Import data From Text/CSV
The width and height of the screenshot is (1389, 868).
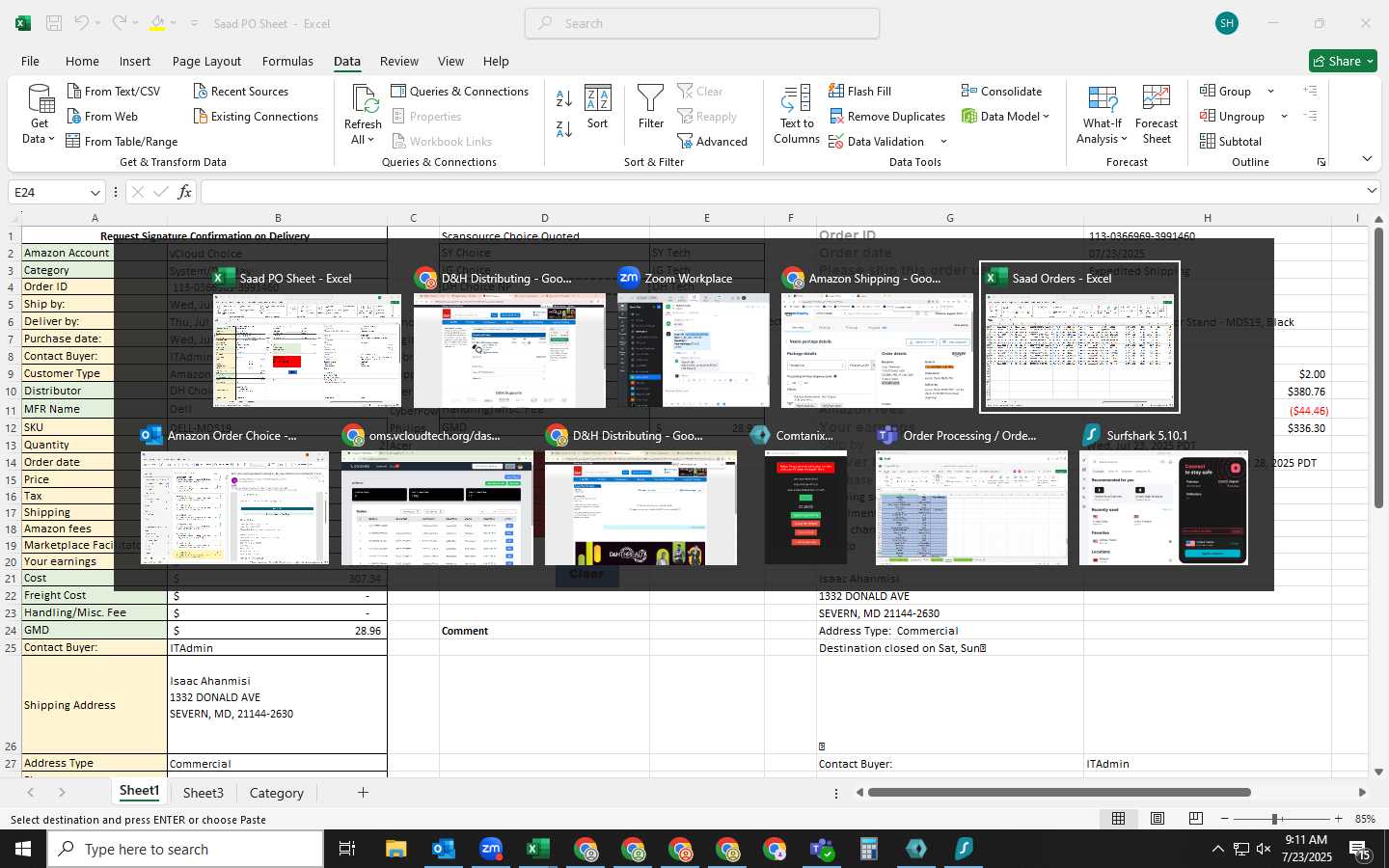click(113, 91)
